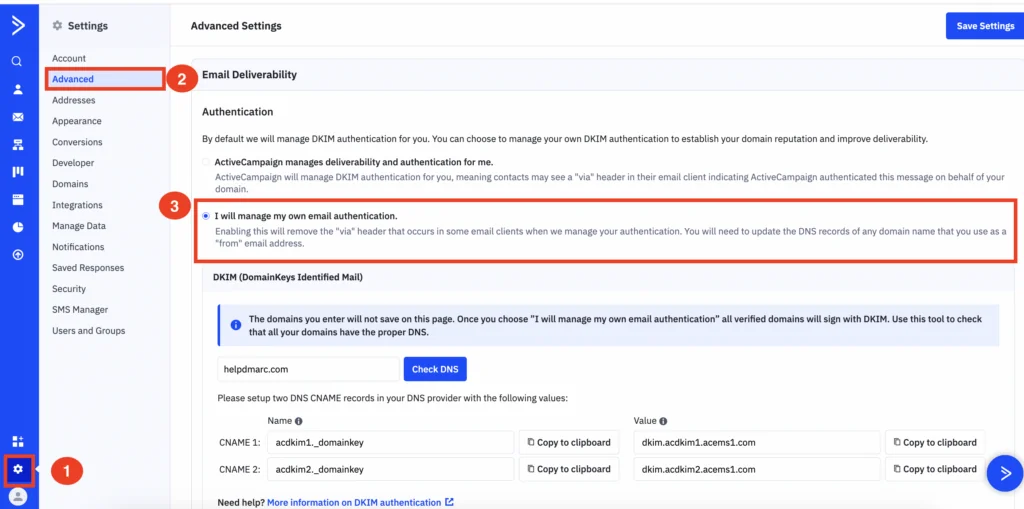1024x509 pixels.
Task: Open the user profile avatar icon
Action: pos(18,497)
